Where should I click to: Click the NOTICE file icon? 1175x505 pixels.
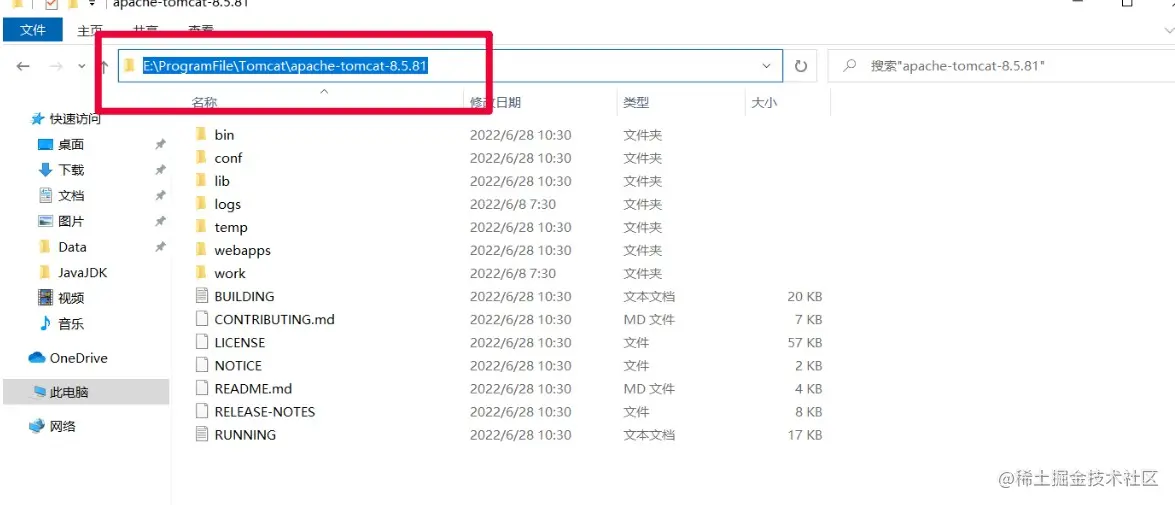[201, 366]
